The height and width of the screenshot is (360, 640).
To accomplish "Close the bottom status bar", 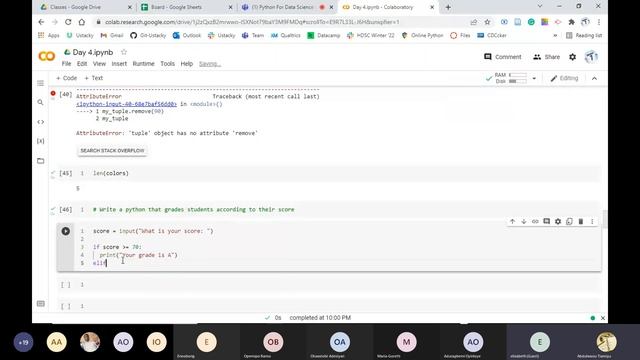I will click(x=603, y=318).
